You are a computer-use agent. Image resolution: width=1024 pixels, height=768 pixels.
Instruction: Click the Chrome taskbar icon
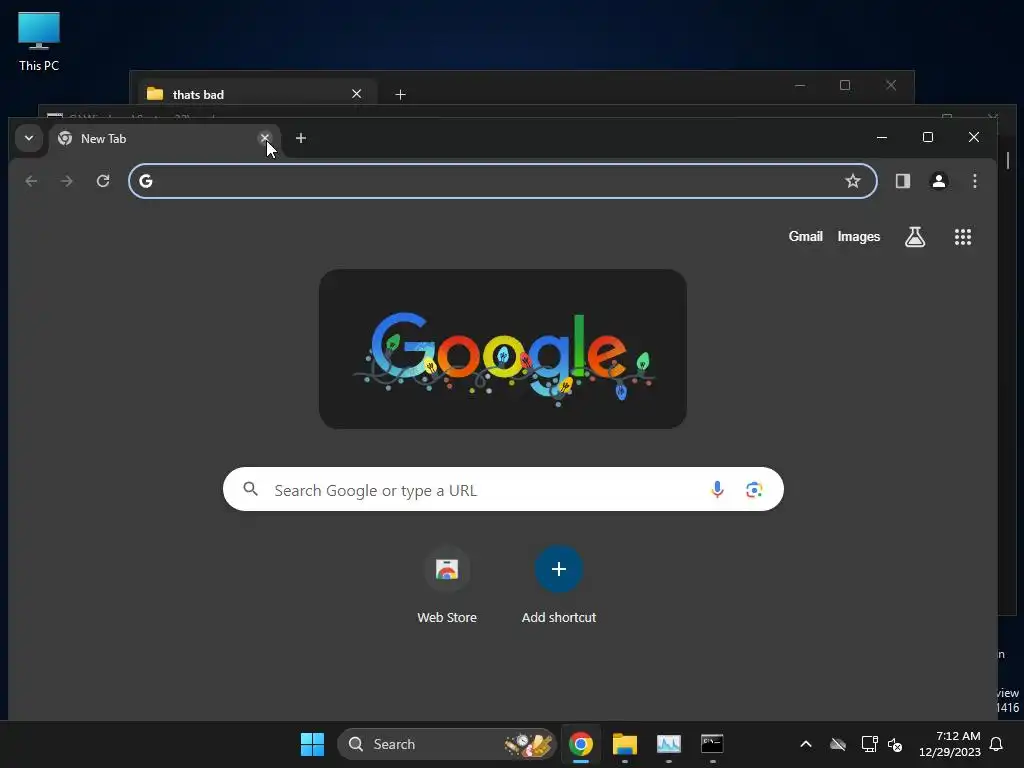coord(581,744)
